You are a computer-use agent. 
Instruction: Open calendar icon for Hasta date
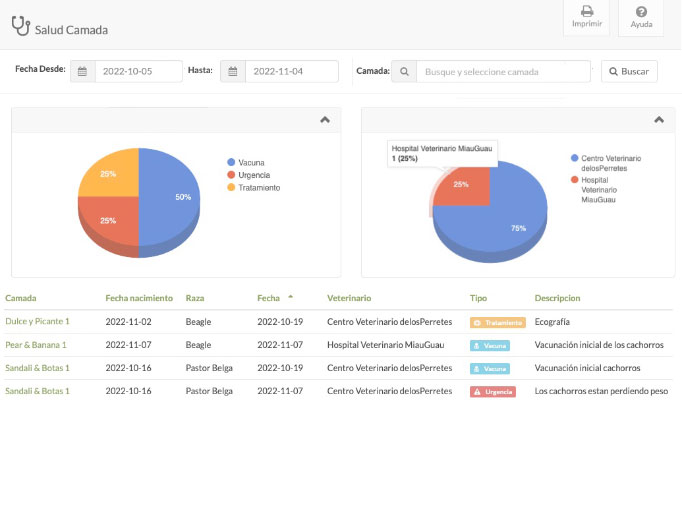232,72
